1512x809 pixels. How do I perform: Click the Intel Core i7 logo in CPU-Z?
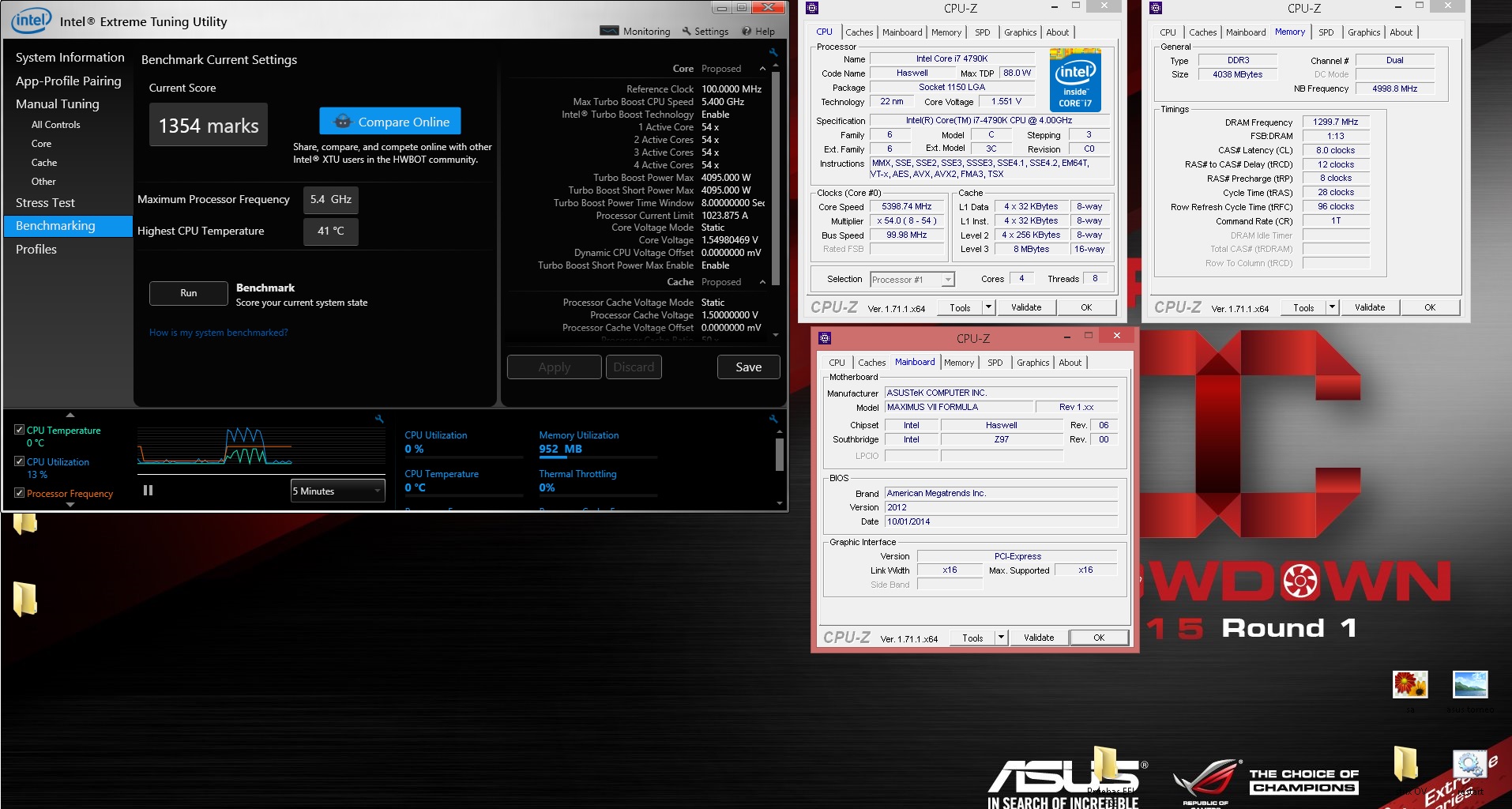click(x=1075, y=81)
